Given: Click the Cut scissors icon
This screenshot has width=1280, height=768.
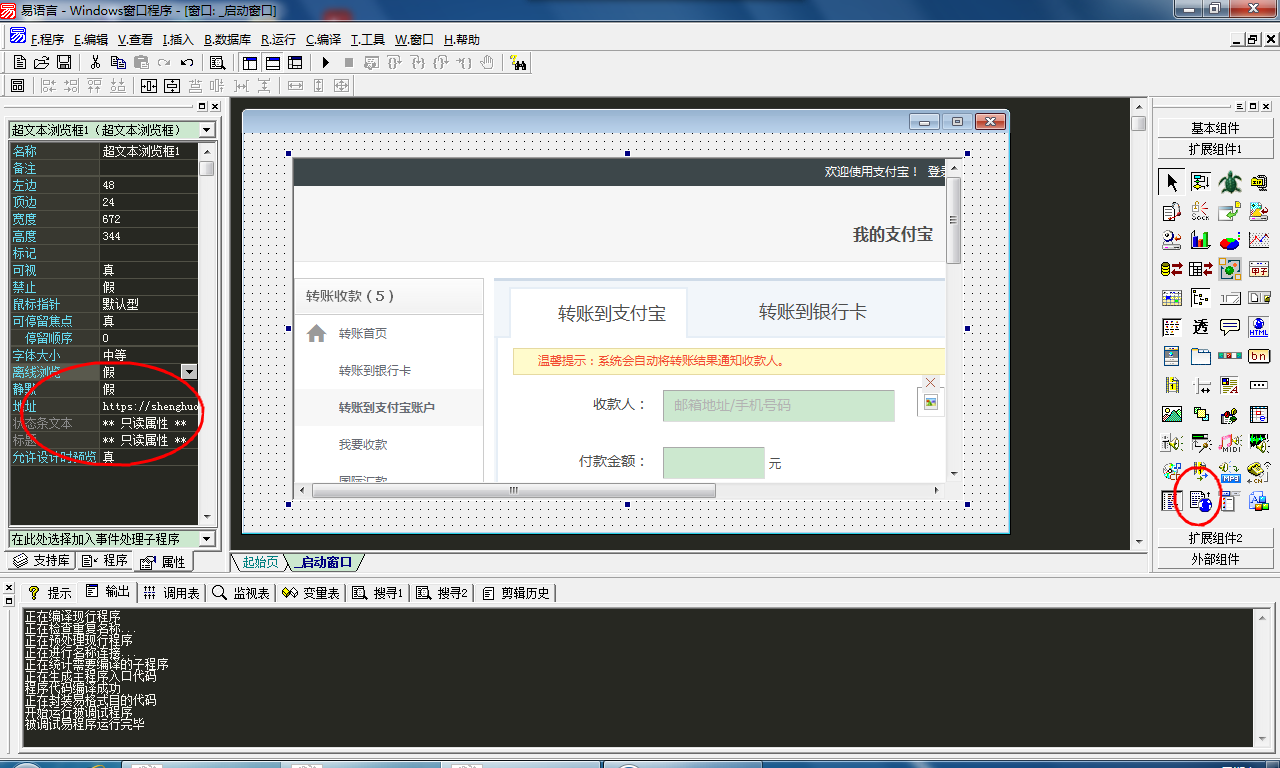Looking at the screenshot, I should (x=95, y=62).
